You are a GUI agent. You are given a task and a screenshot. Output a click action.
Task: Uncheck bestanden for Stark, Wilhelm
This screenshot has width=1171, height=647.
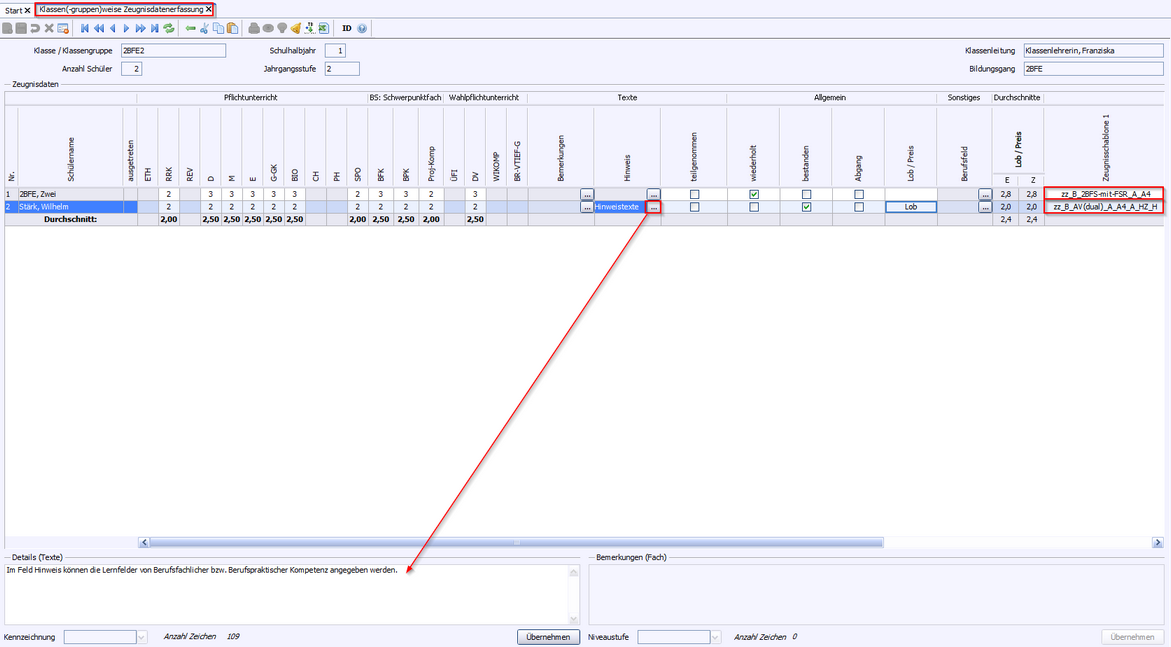806,207
